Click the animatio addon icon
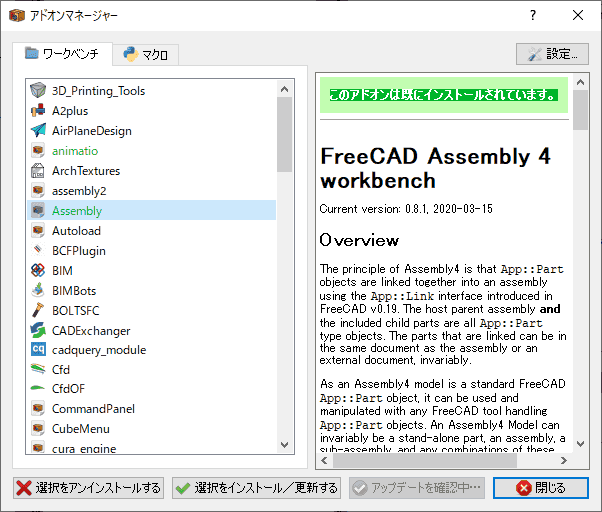This screenshot has height=512, width=602. 38,150
